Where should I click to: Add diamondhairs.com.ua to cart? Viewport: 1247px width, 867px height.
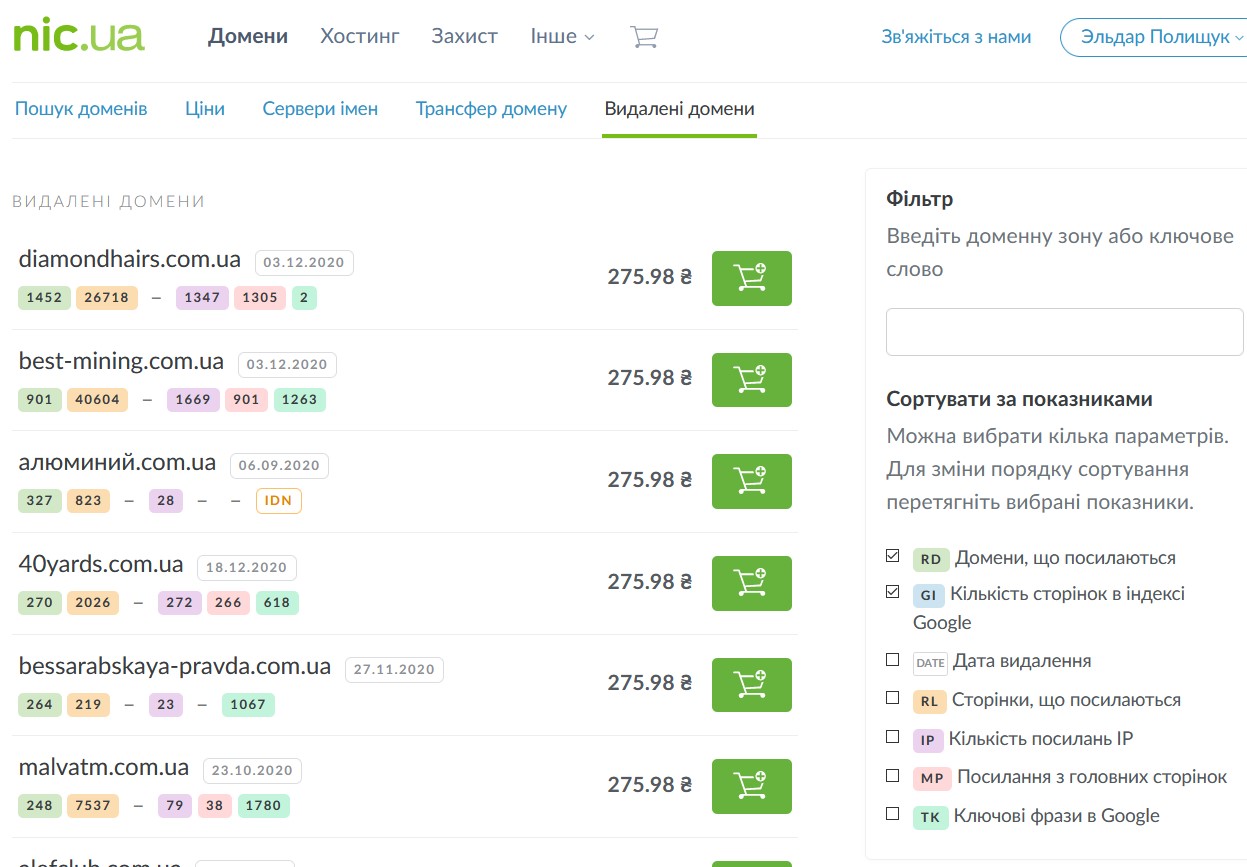[x=751, y=278]
